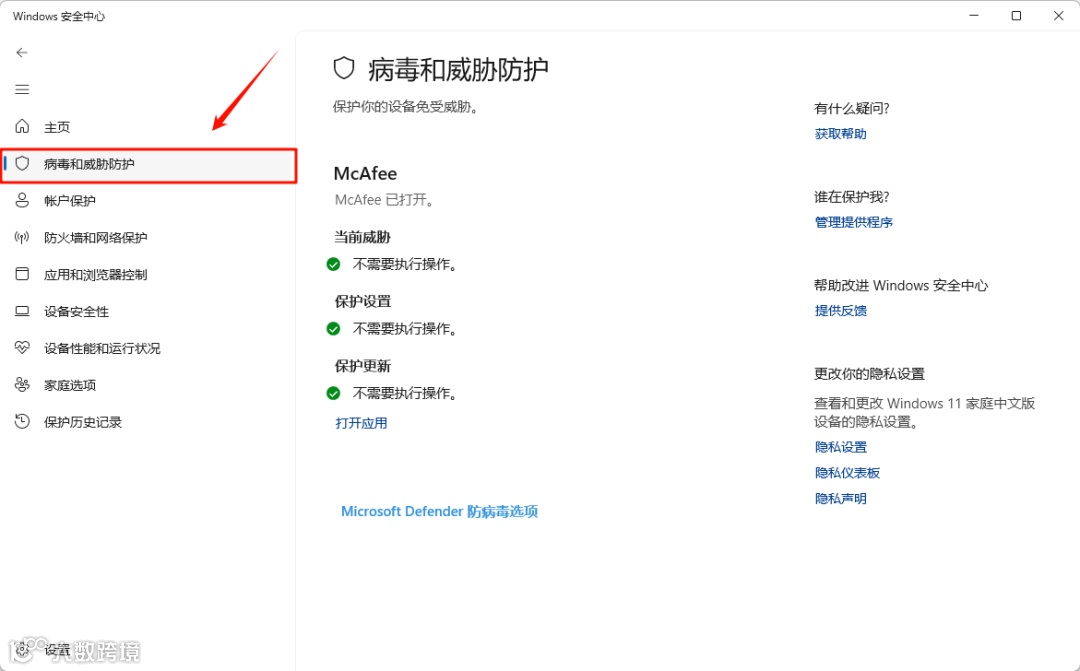
Task: Select 病毒和威胁防护 sidebar item
Action: [148, 165]
